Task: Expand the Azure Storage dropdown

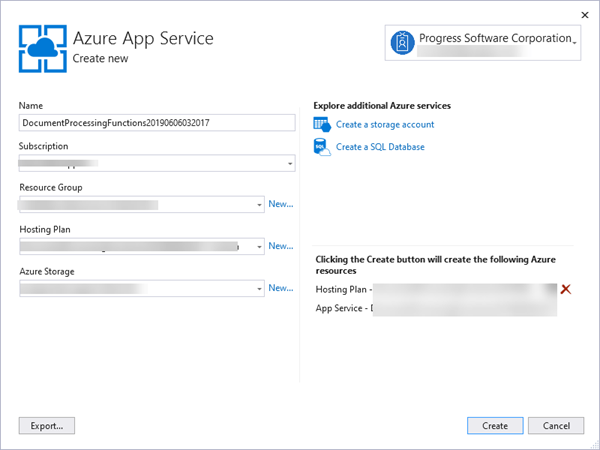Action: tap(259, 289)
